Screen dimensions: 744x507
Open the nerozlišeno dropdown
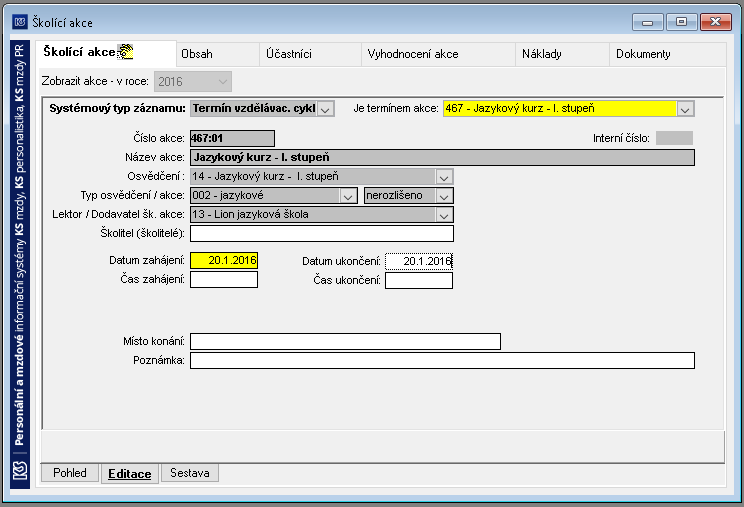coord(444,196)
